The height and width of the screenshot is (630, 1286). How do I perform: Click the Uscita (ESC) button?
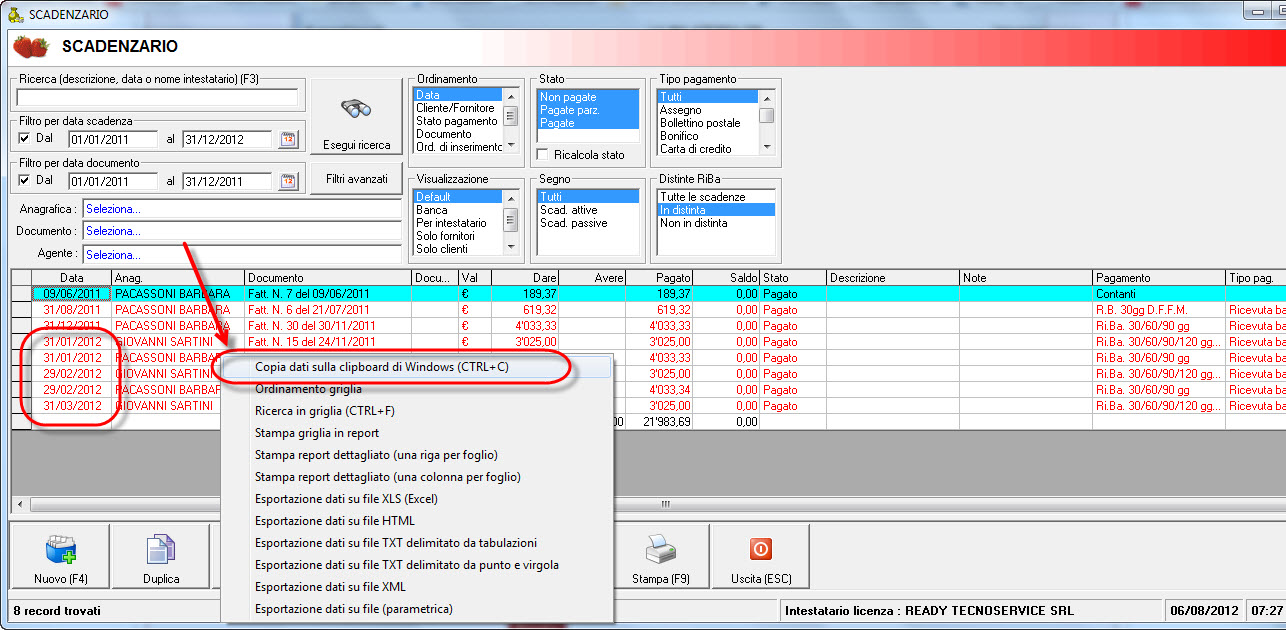760,557
